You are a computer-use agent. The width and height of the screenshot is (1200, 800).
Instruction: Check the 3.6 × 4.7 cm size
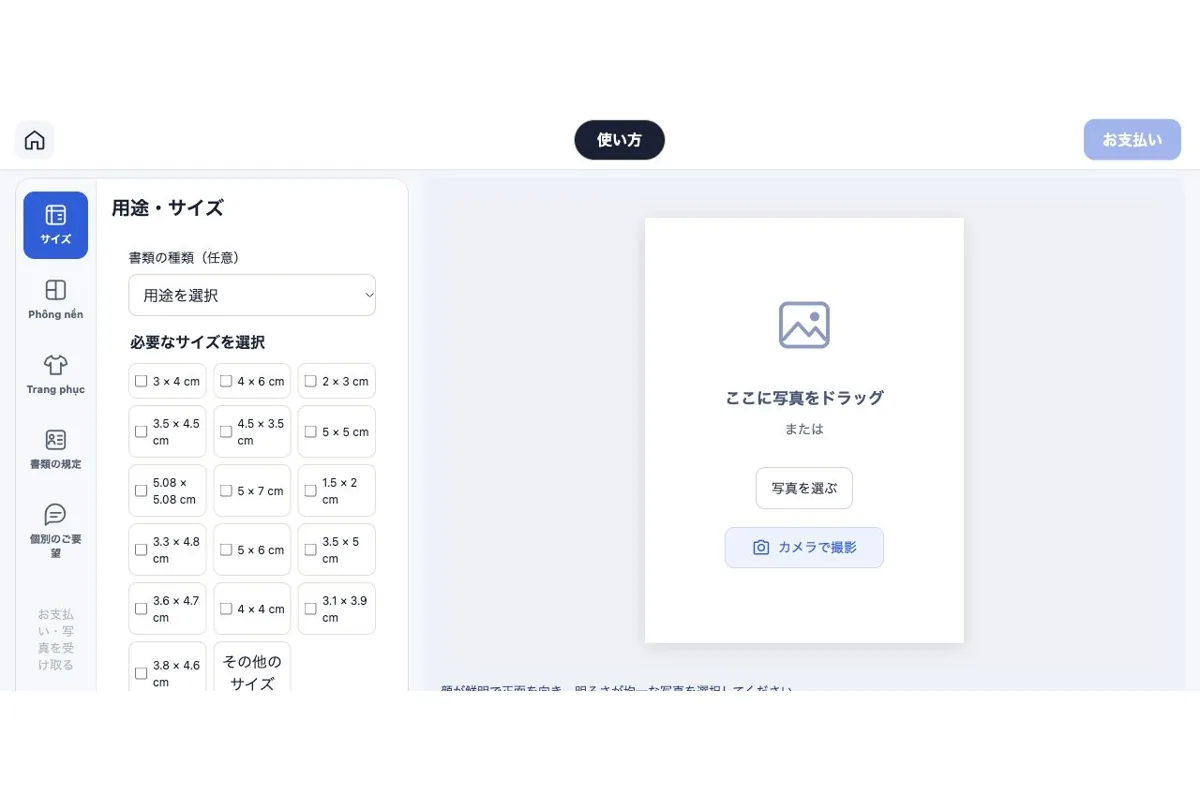pyautogui.click(x=141, y=609)
